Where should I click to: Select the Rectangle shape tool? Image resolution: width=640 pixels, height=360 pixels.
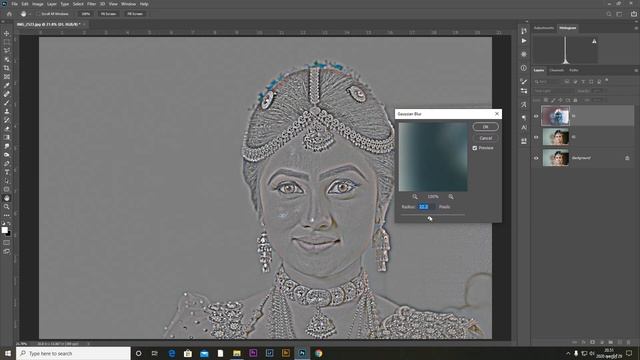click(7, 189)
